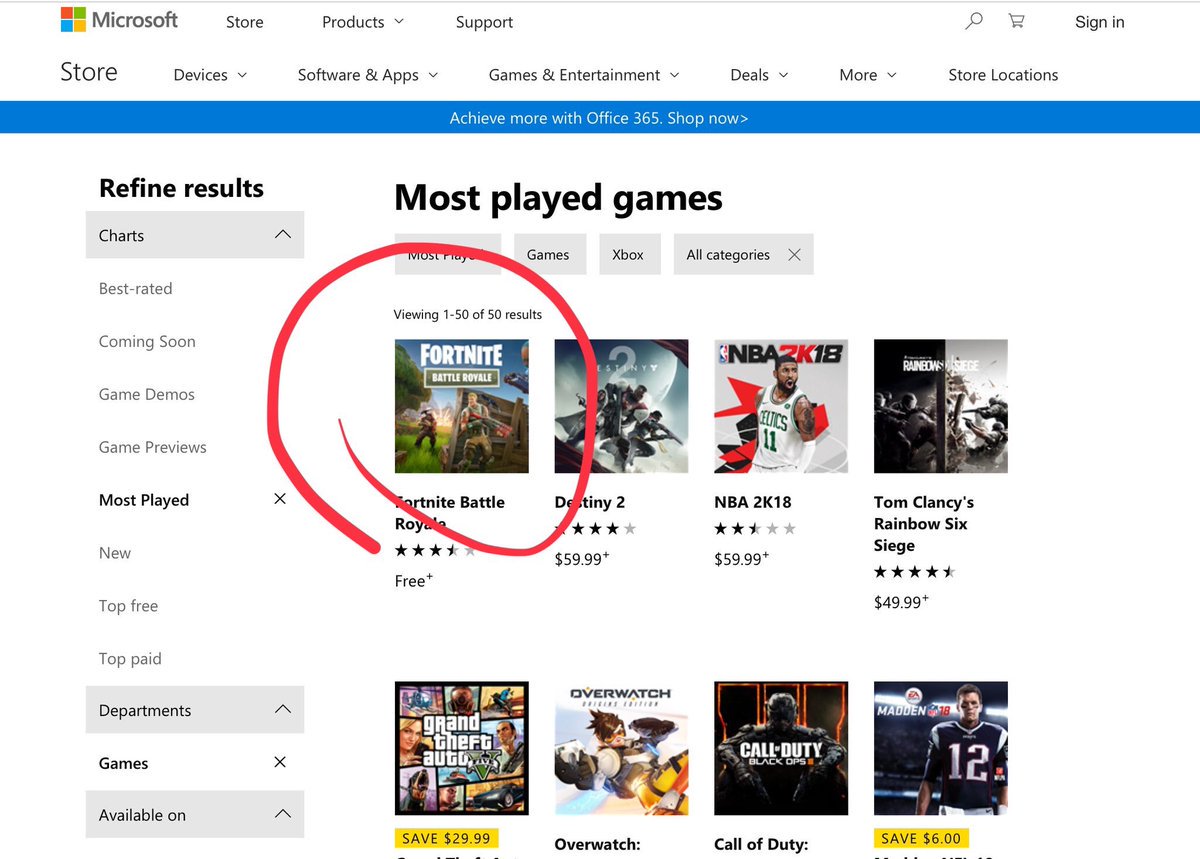Click the Viewing 1-50 of 50 results text
The width and height of the screenshot is (1200, 859).
tap(468, 314)
